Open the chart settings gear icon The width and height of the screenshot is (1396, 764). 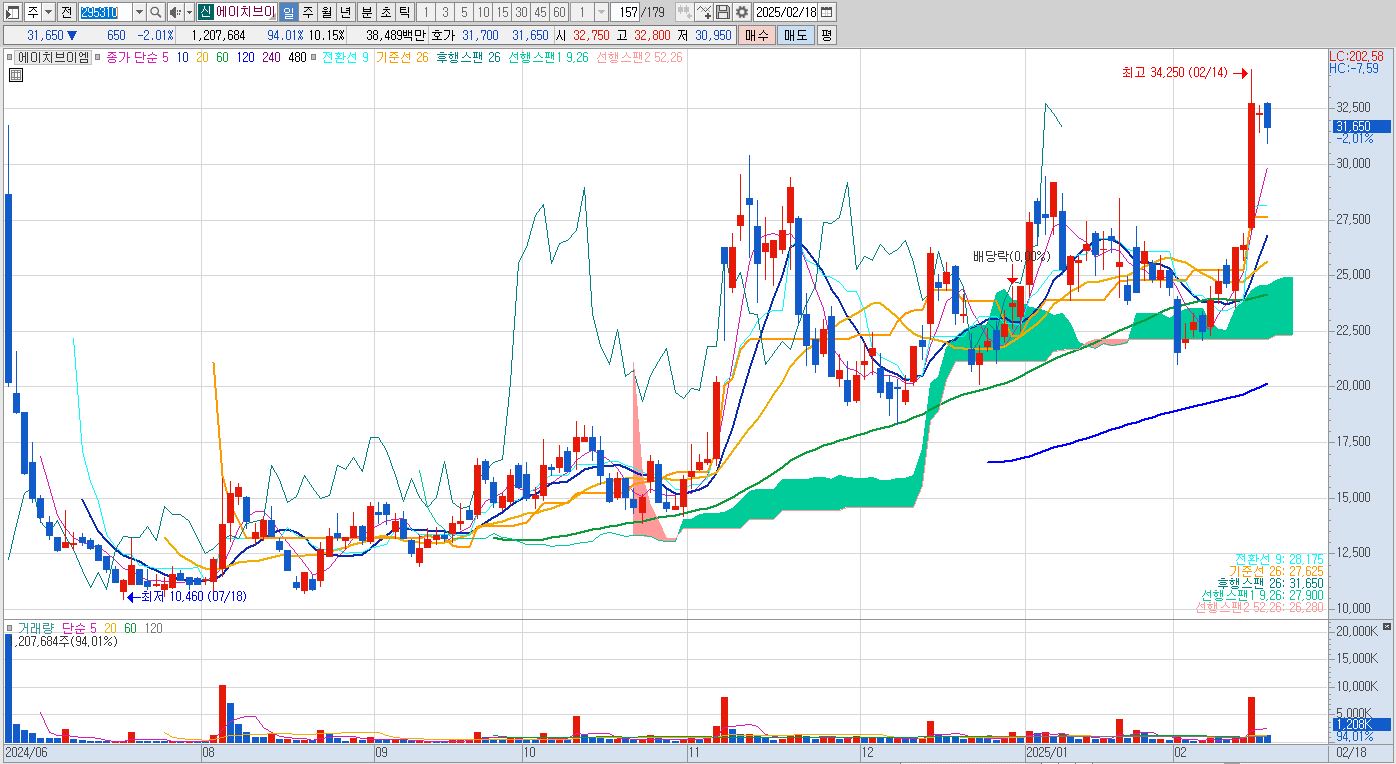coord(741,12)
